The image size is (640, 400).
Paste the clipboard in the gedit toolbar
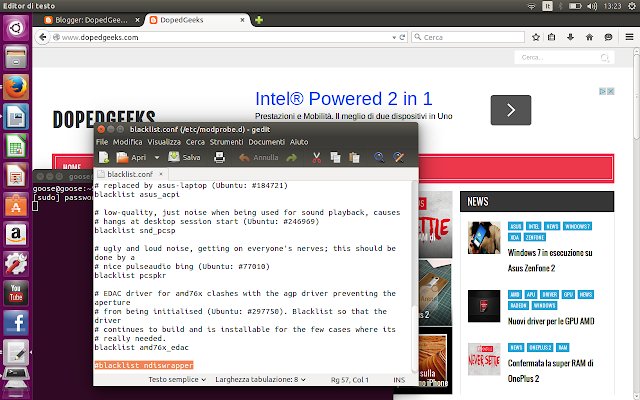354,158
